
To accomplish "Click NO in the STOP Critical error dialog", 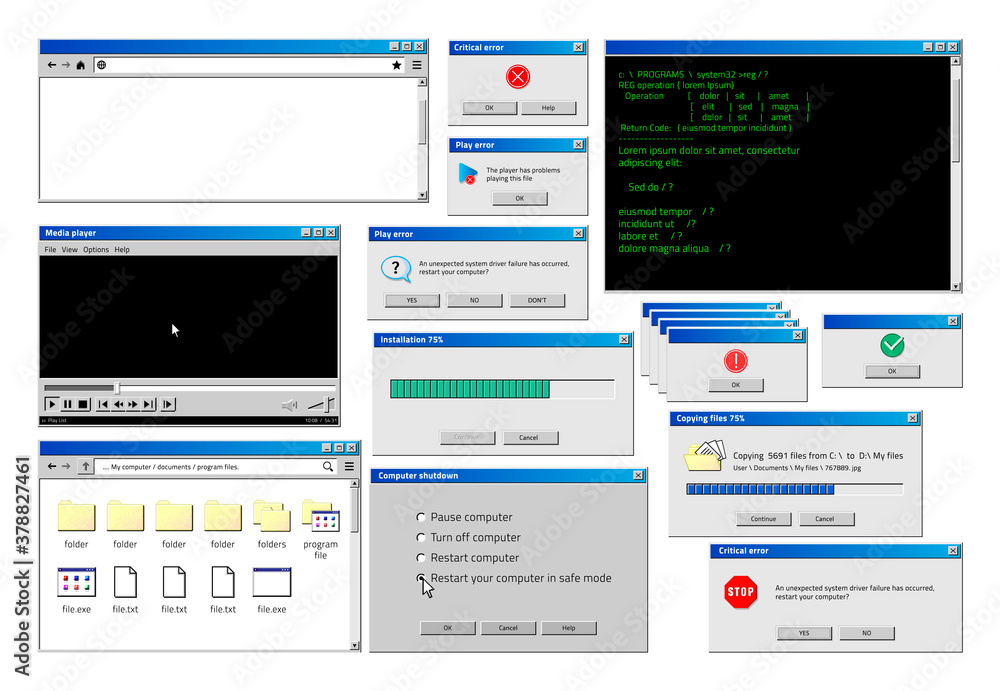I will pos(867,633).
